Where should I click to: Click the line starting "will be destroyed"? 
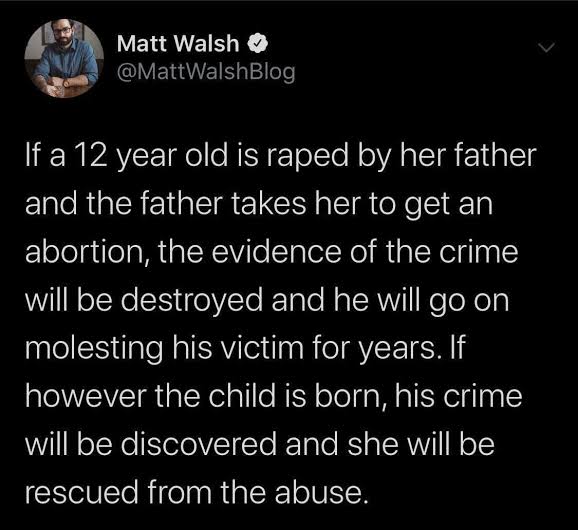[267, 300]
